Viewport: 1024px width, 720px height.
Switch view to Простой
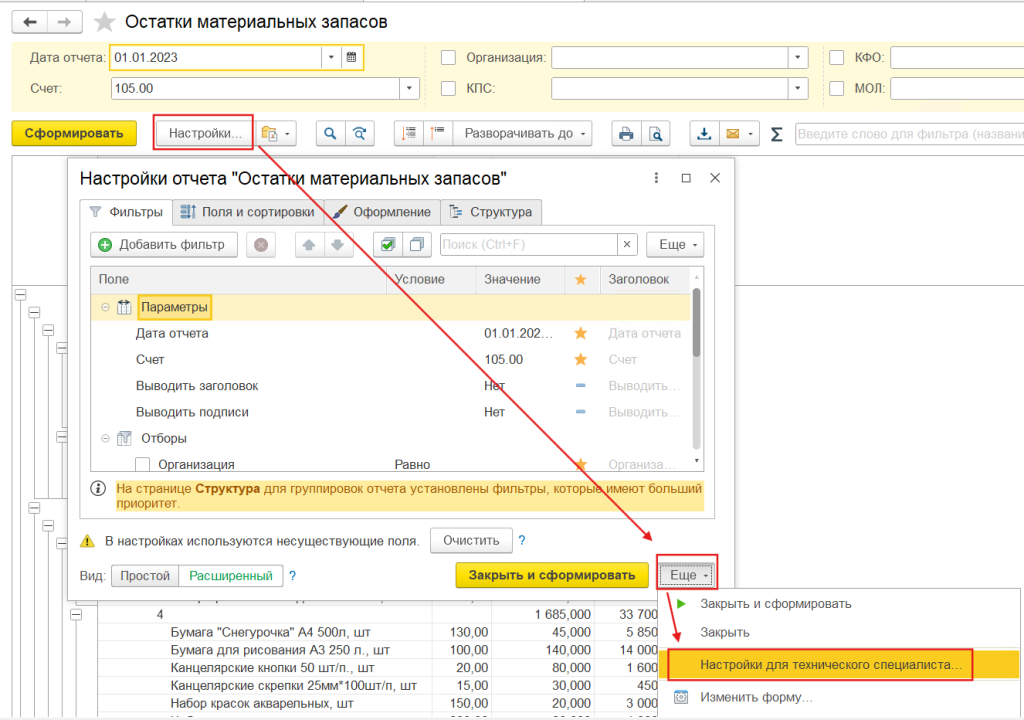pyautogui.click(x=145, y=576)
